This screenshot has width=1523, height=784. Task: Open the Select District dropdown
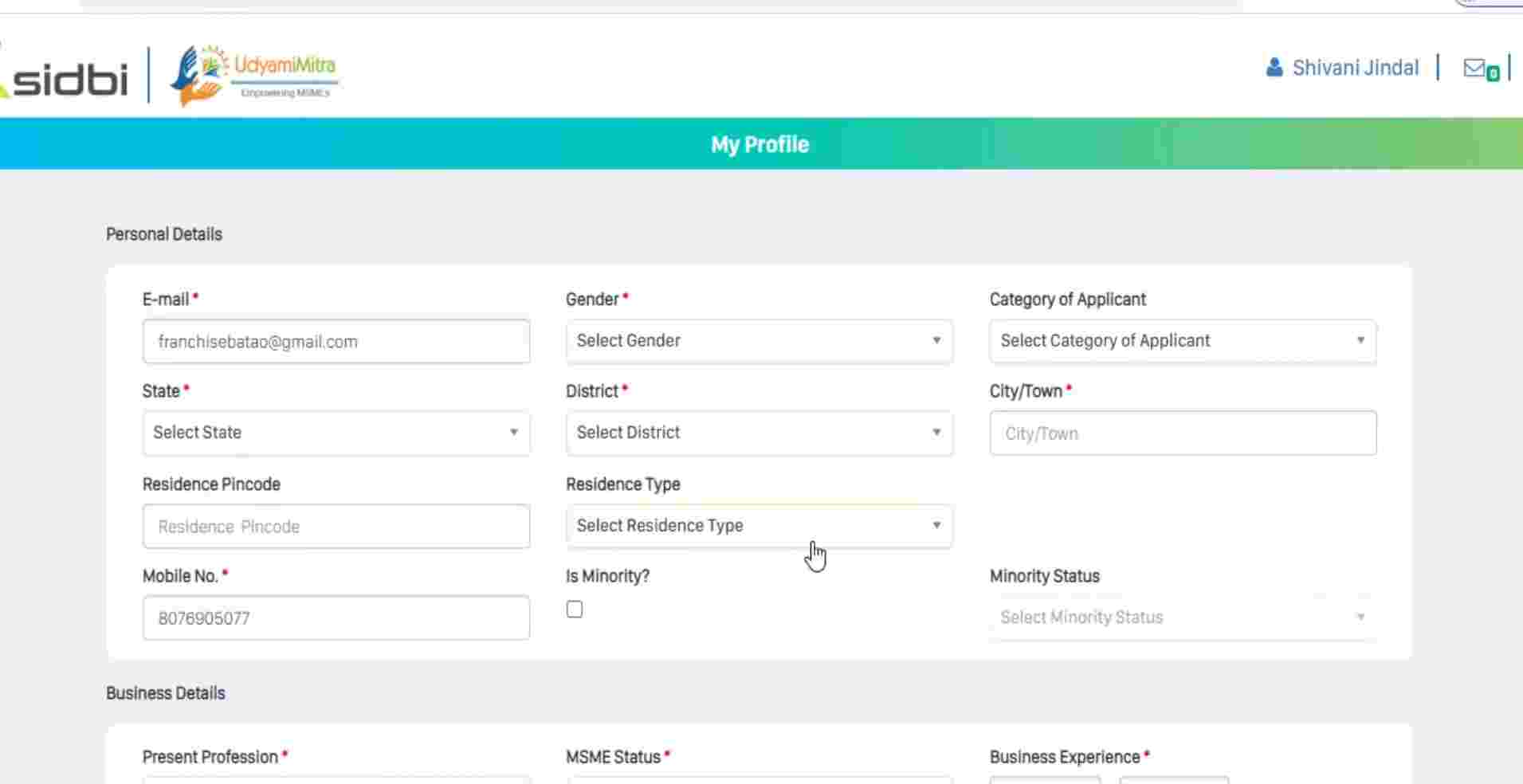point(759,433)
